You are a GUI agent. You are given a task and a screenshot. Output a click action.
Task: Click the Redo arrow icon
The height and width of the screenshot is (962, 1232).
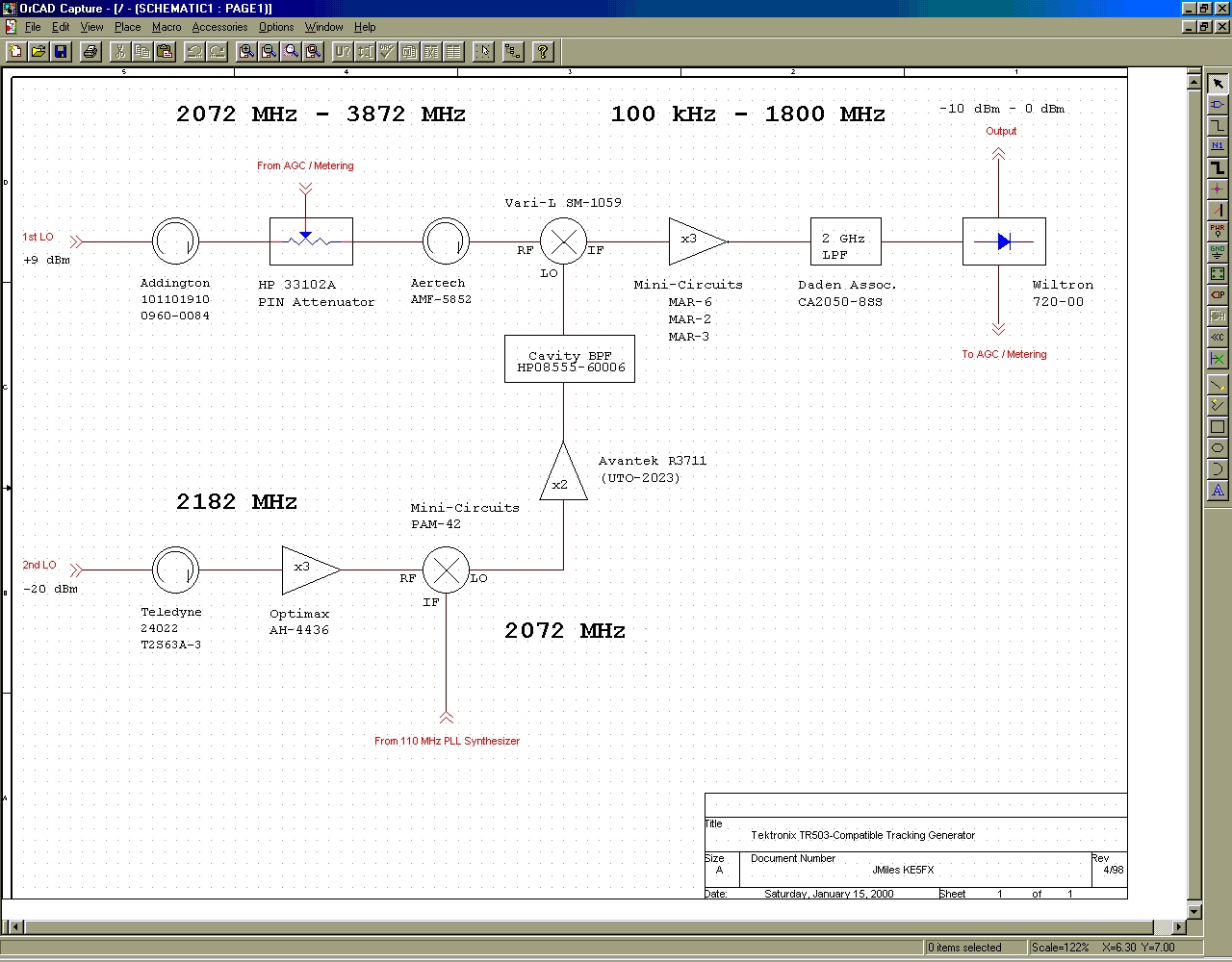tap(217, 51)
